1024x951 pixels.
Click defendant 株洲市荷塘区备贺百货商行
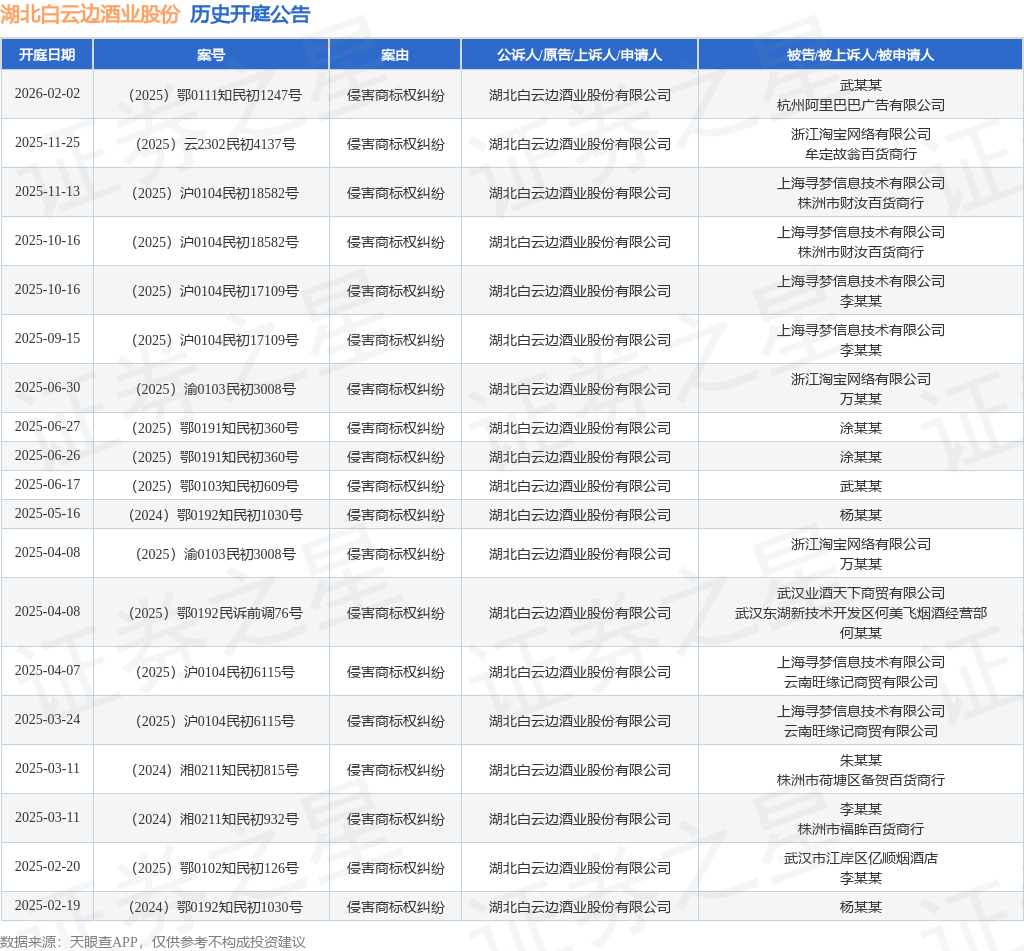861,780
